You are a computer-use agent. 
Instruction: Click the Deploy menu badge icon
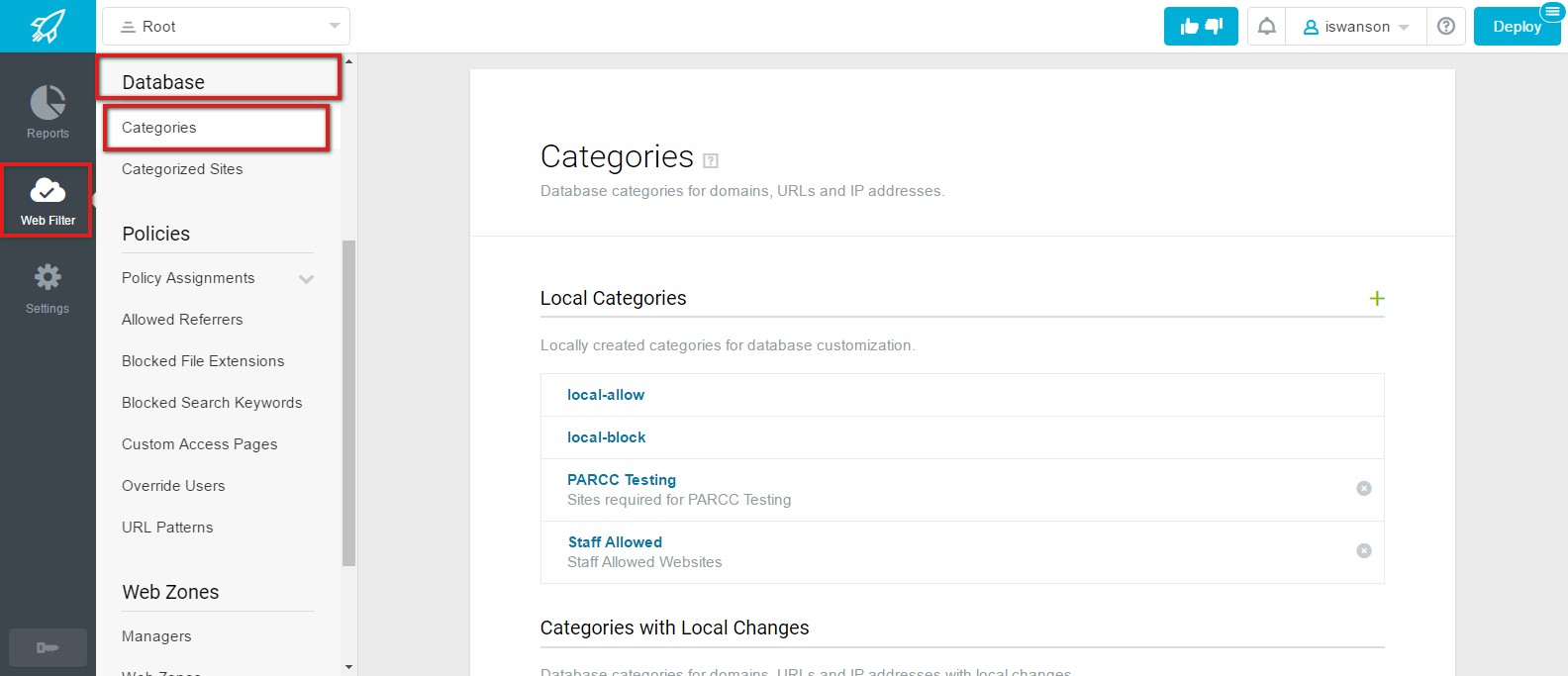click(1551, 11)
